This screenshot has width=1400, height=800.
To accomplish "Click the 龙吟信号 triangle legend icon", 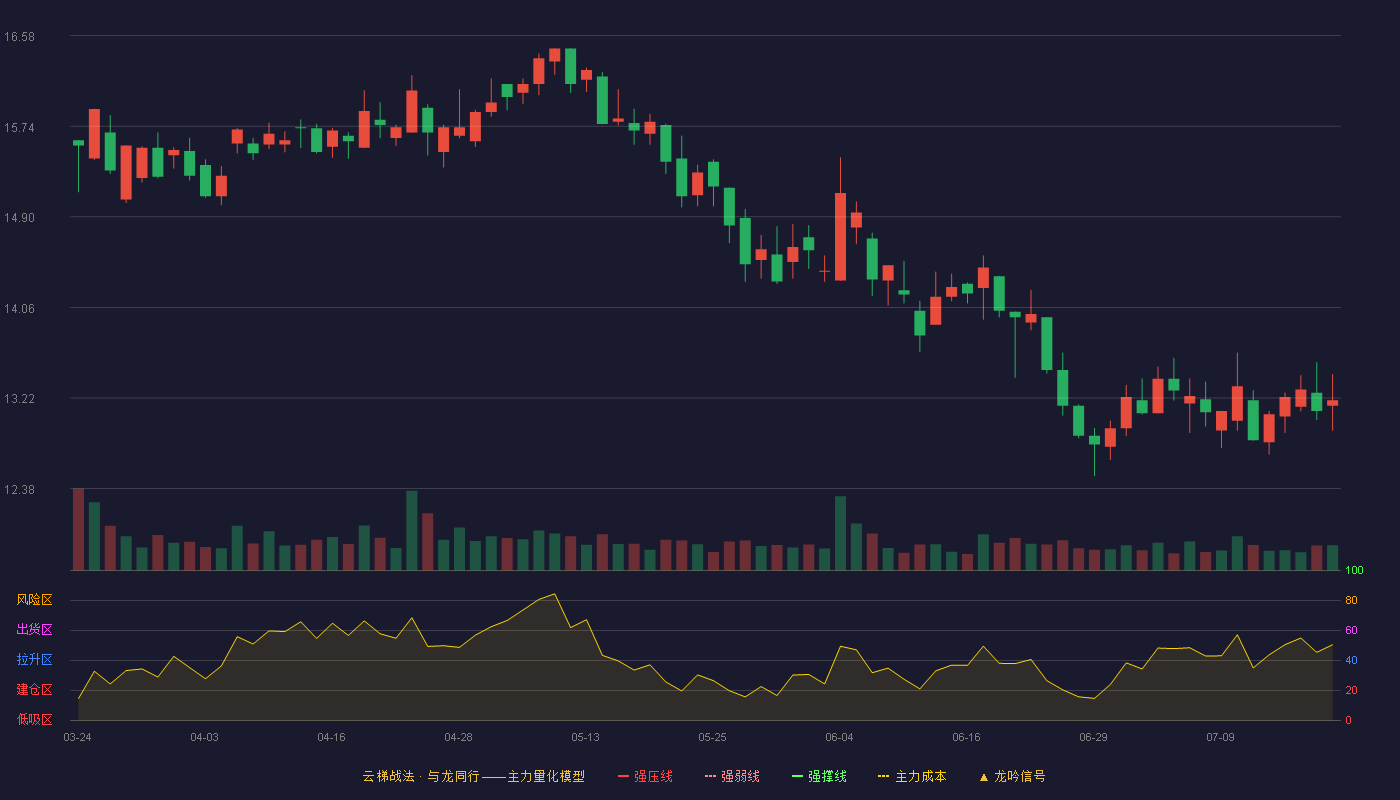I will click(x=984, y=776).
